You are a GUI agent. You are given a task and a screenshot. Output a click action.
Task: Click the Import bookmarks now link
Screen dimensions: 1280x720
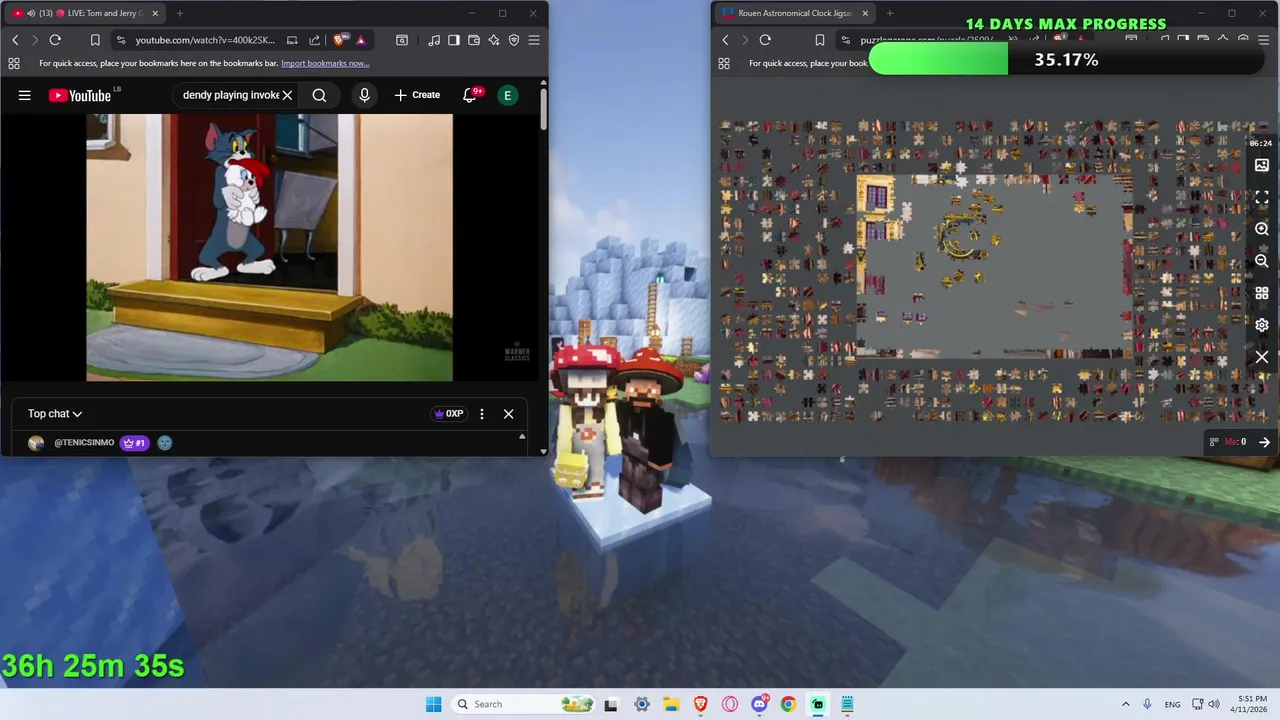(325, 63)
